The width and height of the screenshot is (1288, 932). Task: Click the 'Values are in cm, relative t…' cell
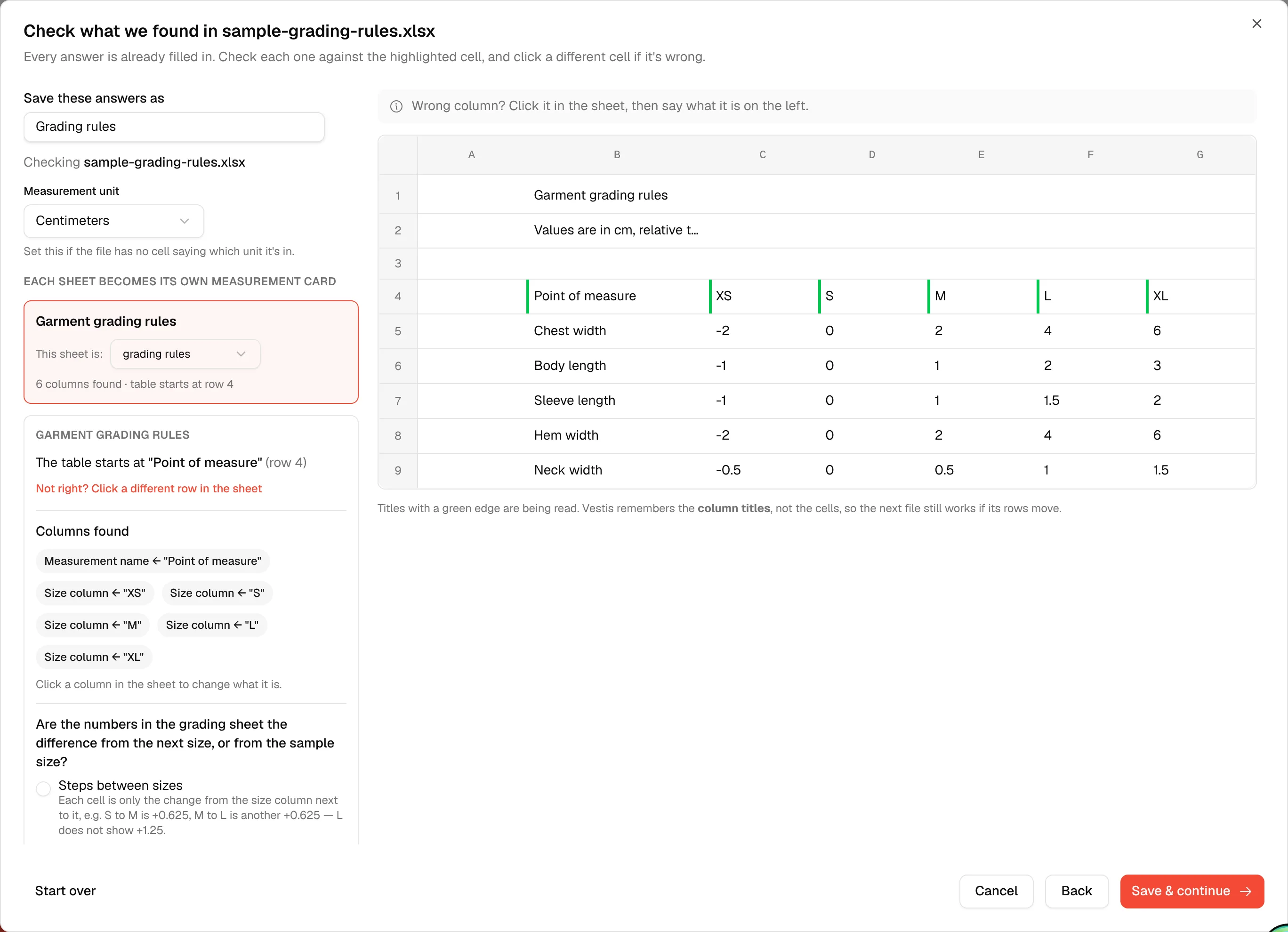click(x=617, y=230)
